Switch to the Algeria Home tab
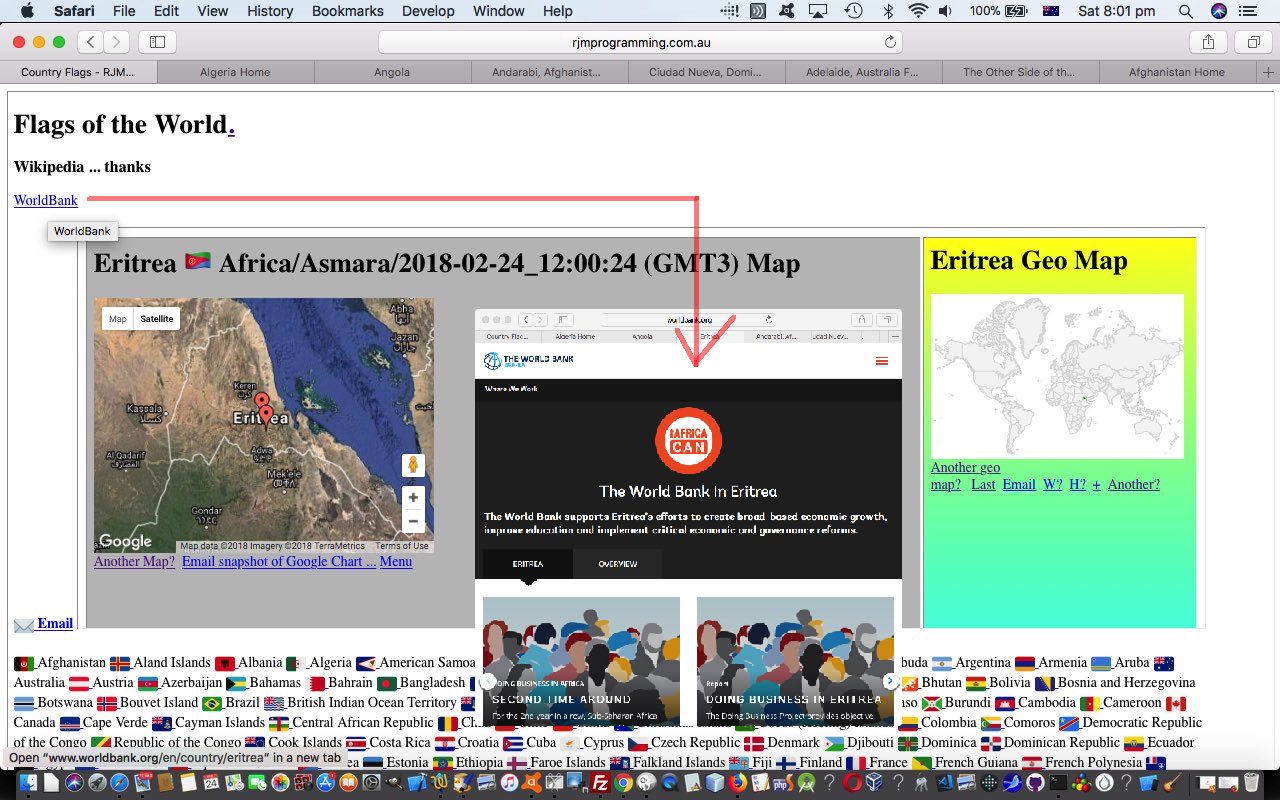Image resolution: width=1280 pixels, height=800 pixels. [x=235, y=72]
